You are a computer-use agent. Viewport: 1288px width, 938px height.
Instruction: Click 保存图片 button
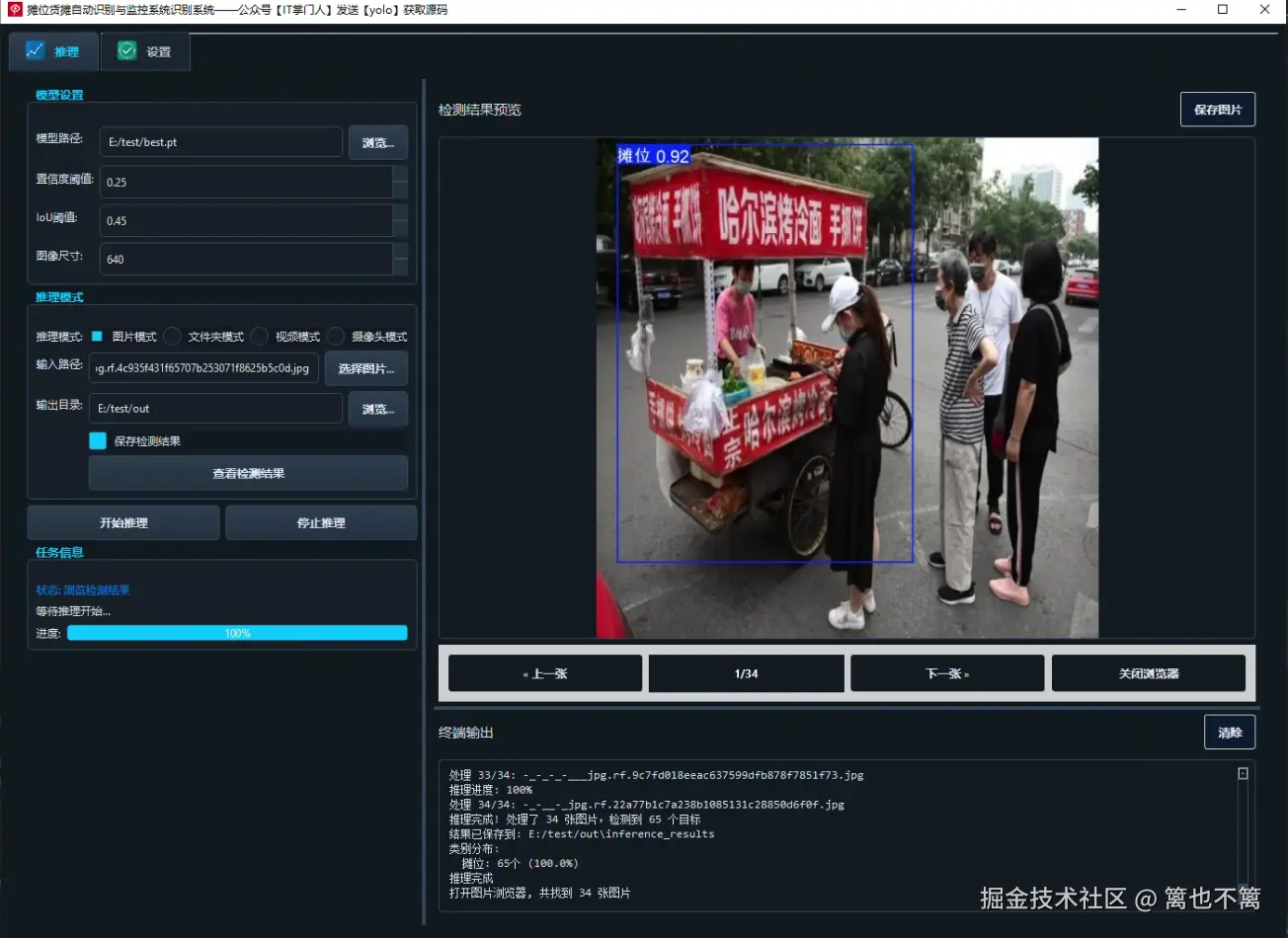point(1218,110)
